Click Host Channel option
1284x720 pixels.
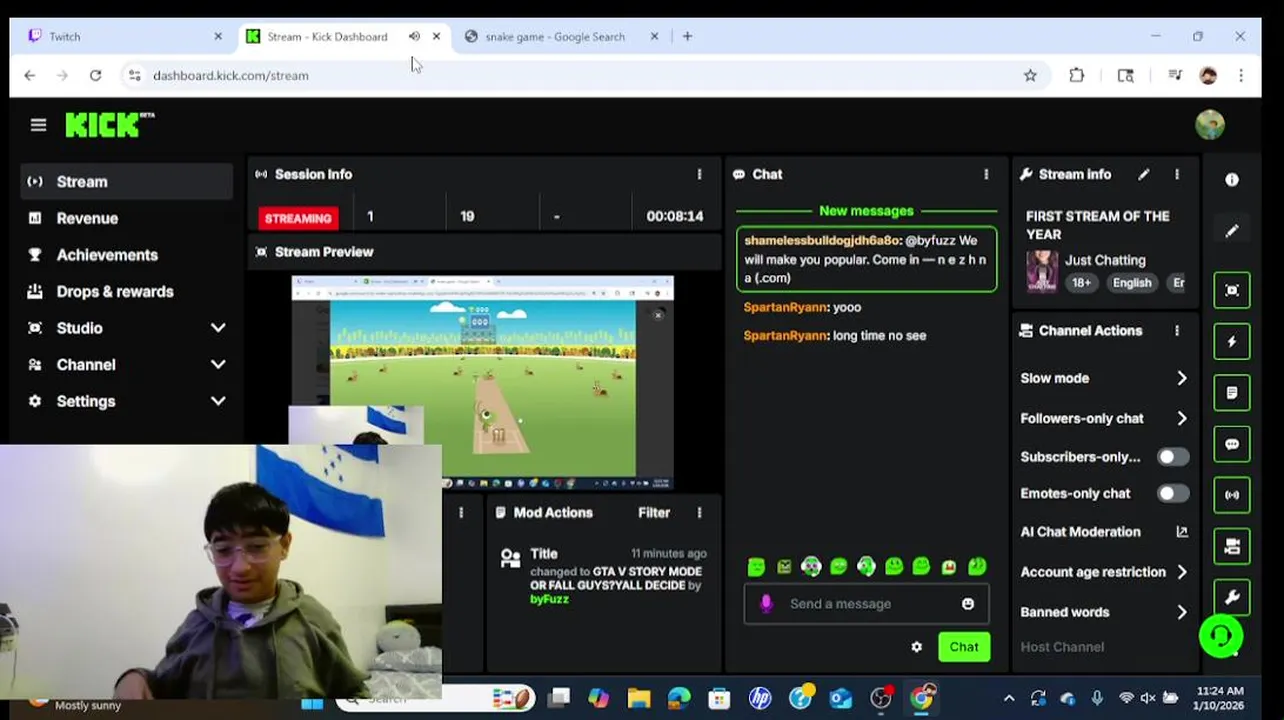click(1062, 647)
